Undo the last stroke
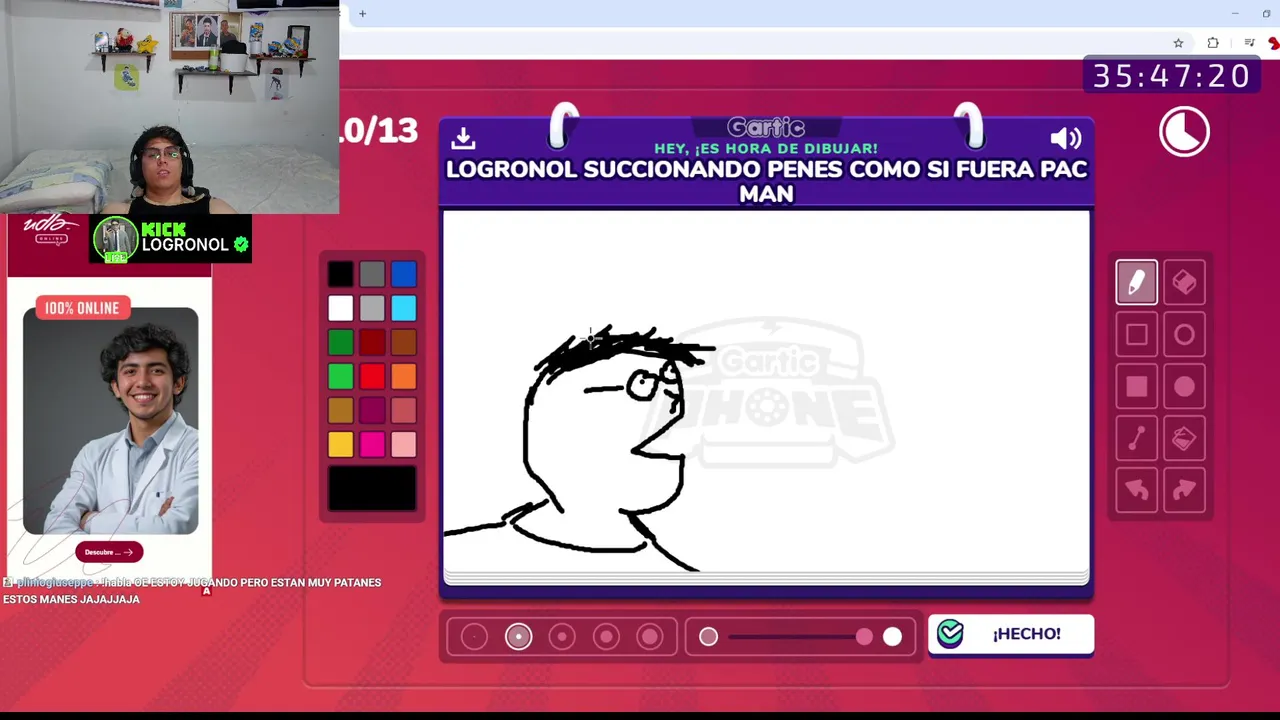Image resolution: width=1280 pixels, height=720 pixels. (x=1136, y=490)
